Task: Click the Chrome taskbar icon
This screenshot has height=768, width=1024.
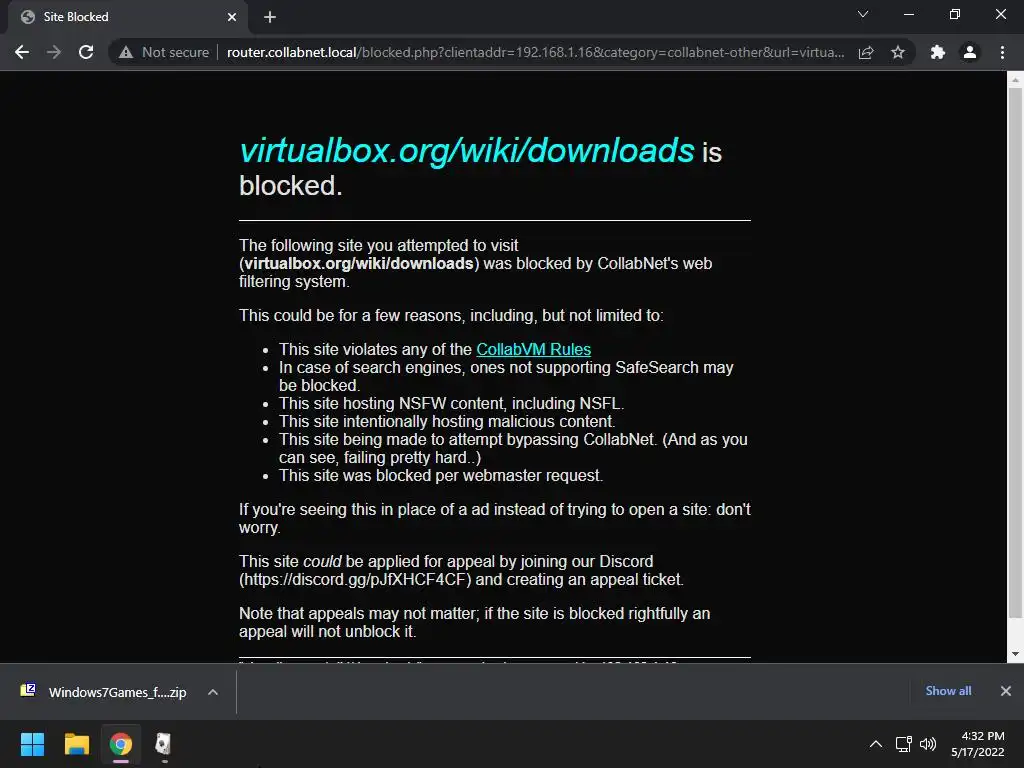Action: (x=121, y=744)
